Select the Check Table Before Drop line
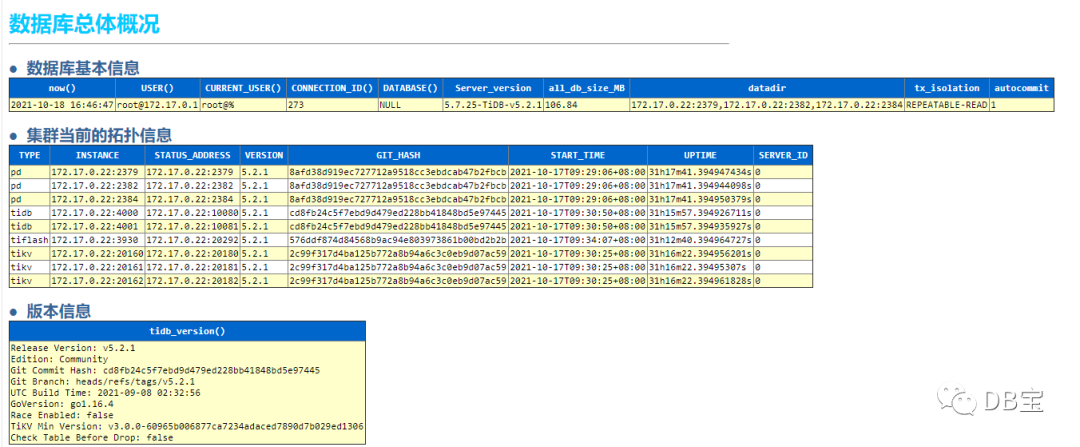 (92, 437)
